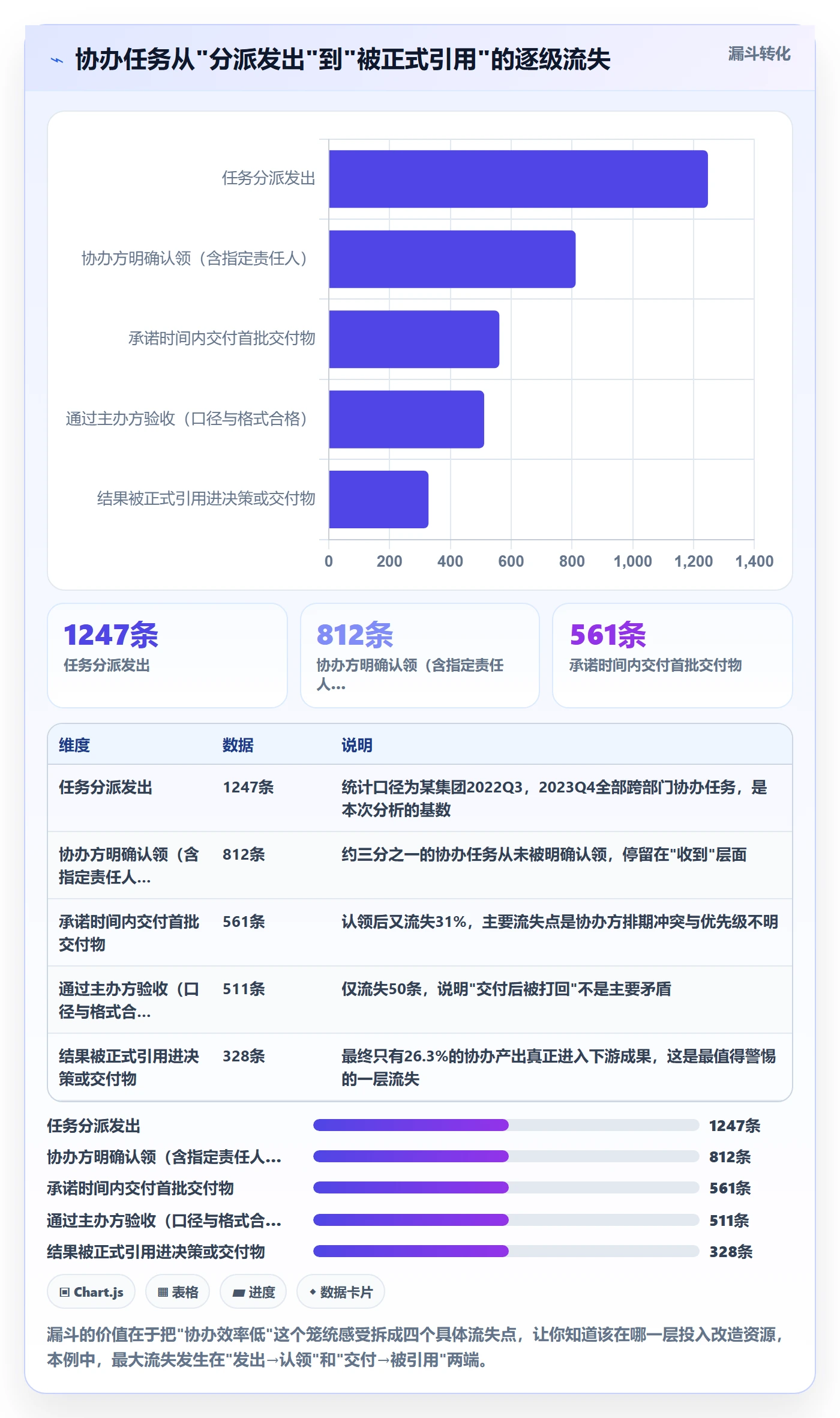Click the 承诺时间内交付首批交付物 progress bar
This screenshot has height=1418, width=840.
[x=506, y=1187]
